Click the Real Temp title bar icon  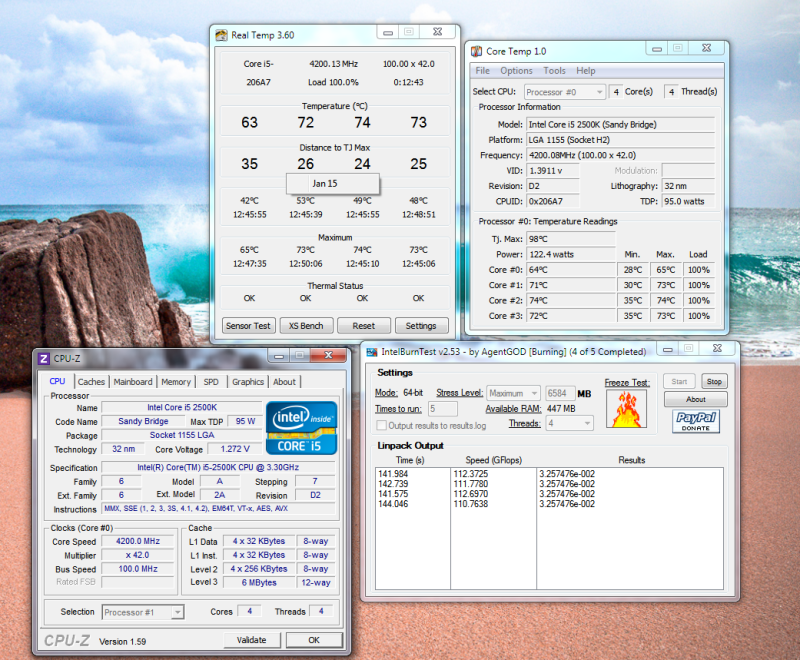pyautogui.click(x=221, y=35)
